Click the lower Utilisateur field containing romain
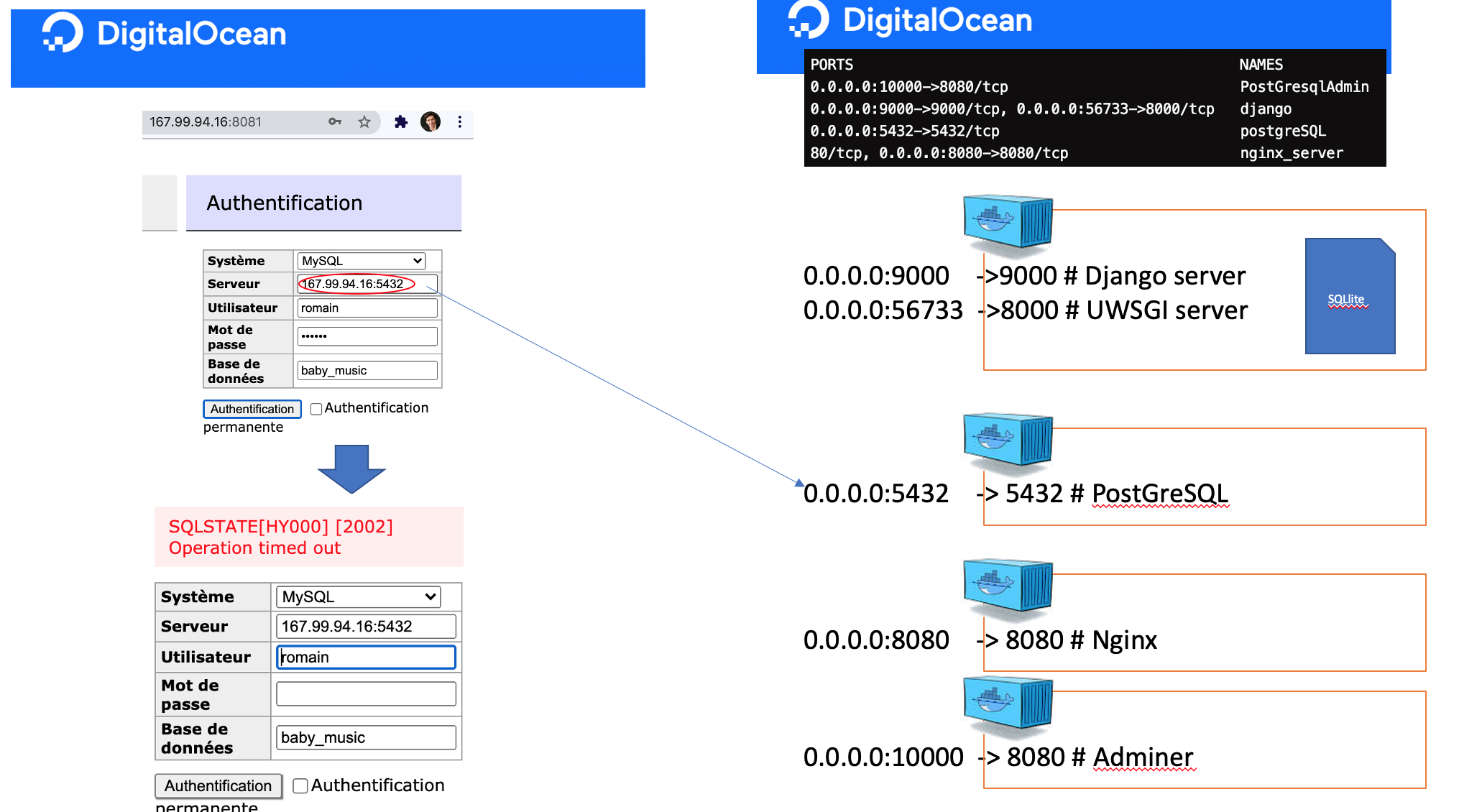 (366, 657)
